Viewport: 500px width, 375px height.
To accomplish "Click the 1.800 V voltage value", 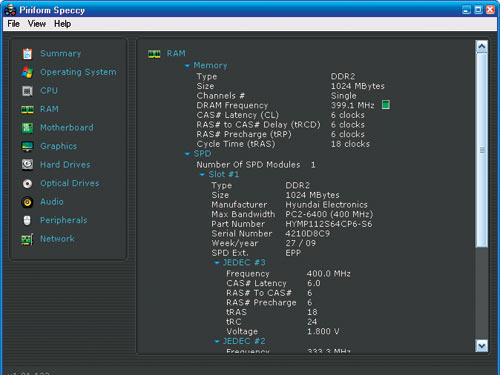I will coord(323,332).
